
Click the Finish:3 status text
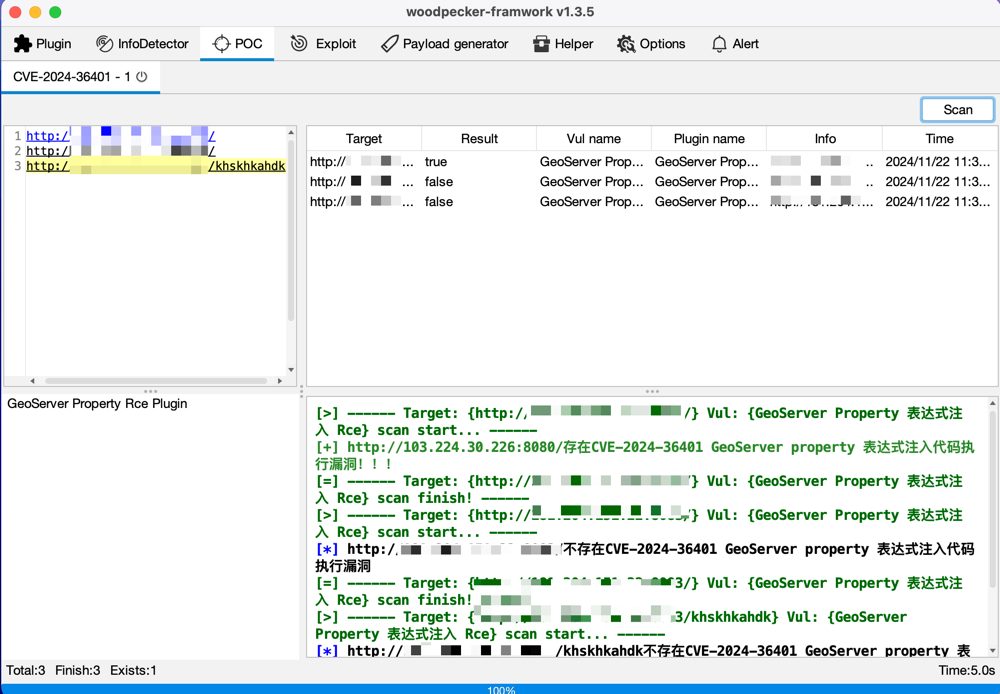[78, 670]
